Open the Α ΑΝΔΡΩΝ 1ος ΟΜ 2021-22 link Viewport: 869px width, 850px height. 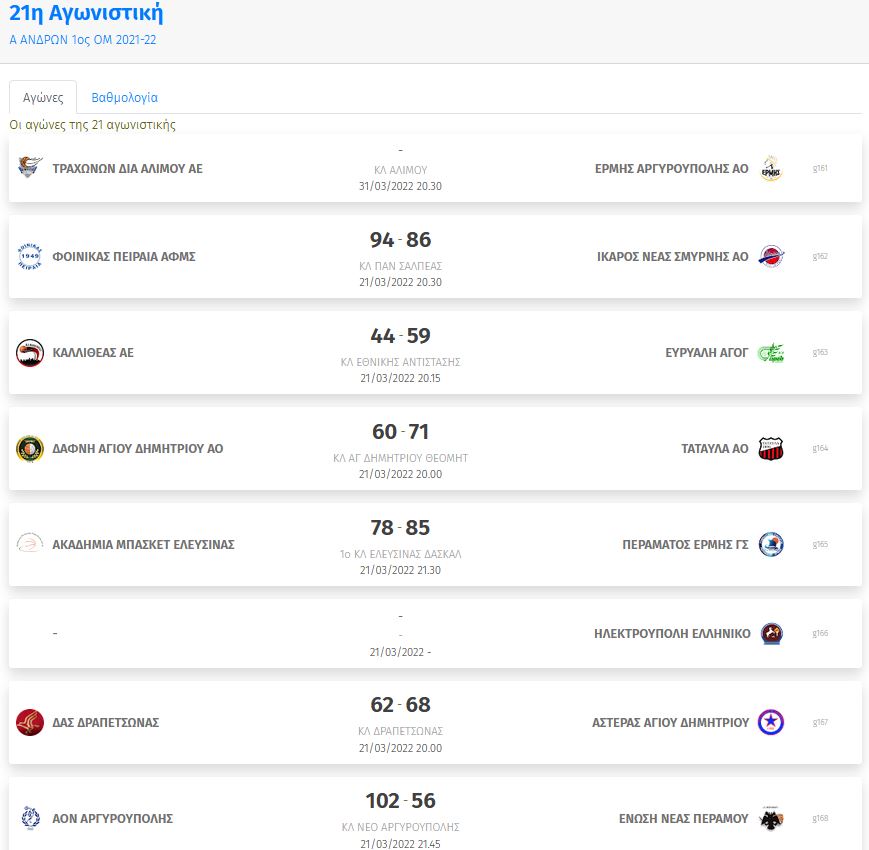point(83,40)
